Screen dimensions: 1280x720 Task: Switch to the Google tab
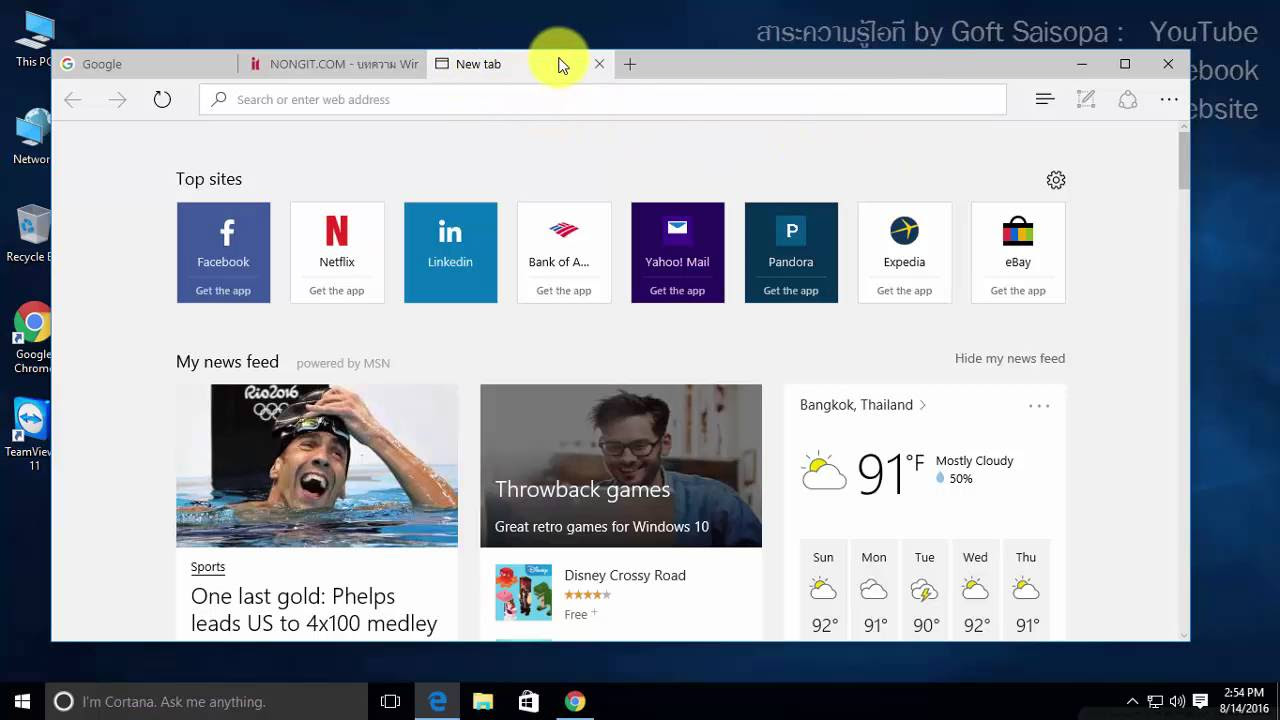tap(145, 64)
